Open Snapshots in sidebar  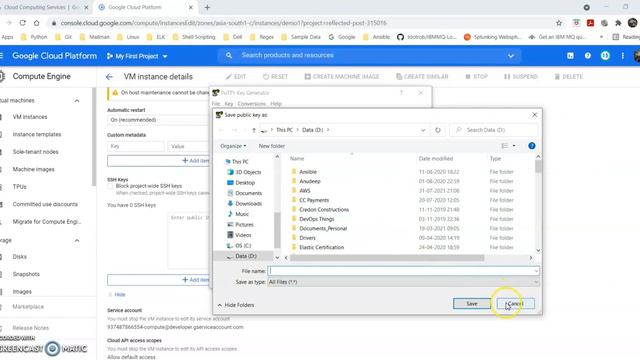coord(26,274)
